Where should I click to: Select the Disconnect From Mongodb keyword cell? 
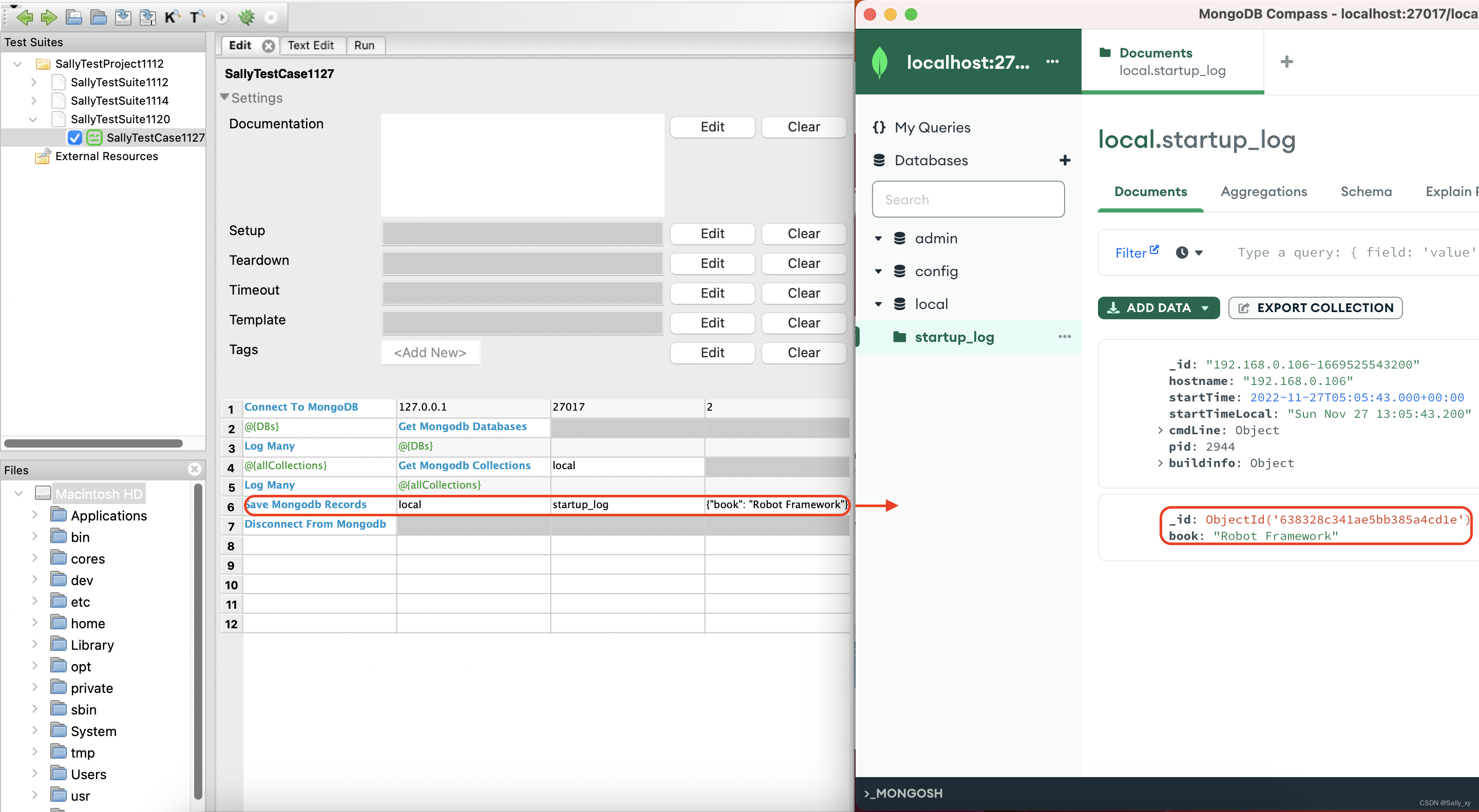[x=319, y=525]
